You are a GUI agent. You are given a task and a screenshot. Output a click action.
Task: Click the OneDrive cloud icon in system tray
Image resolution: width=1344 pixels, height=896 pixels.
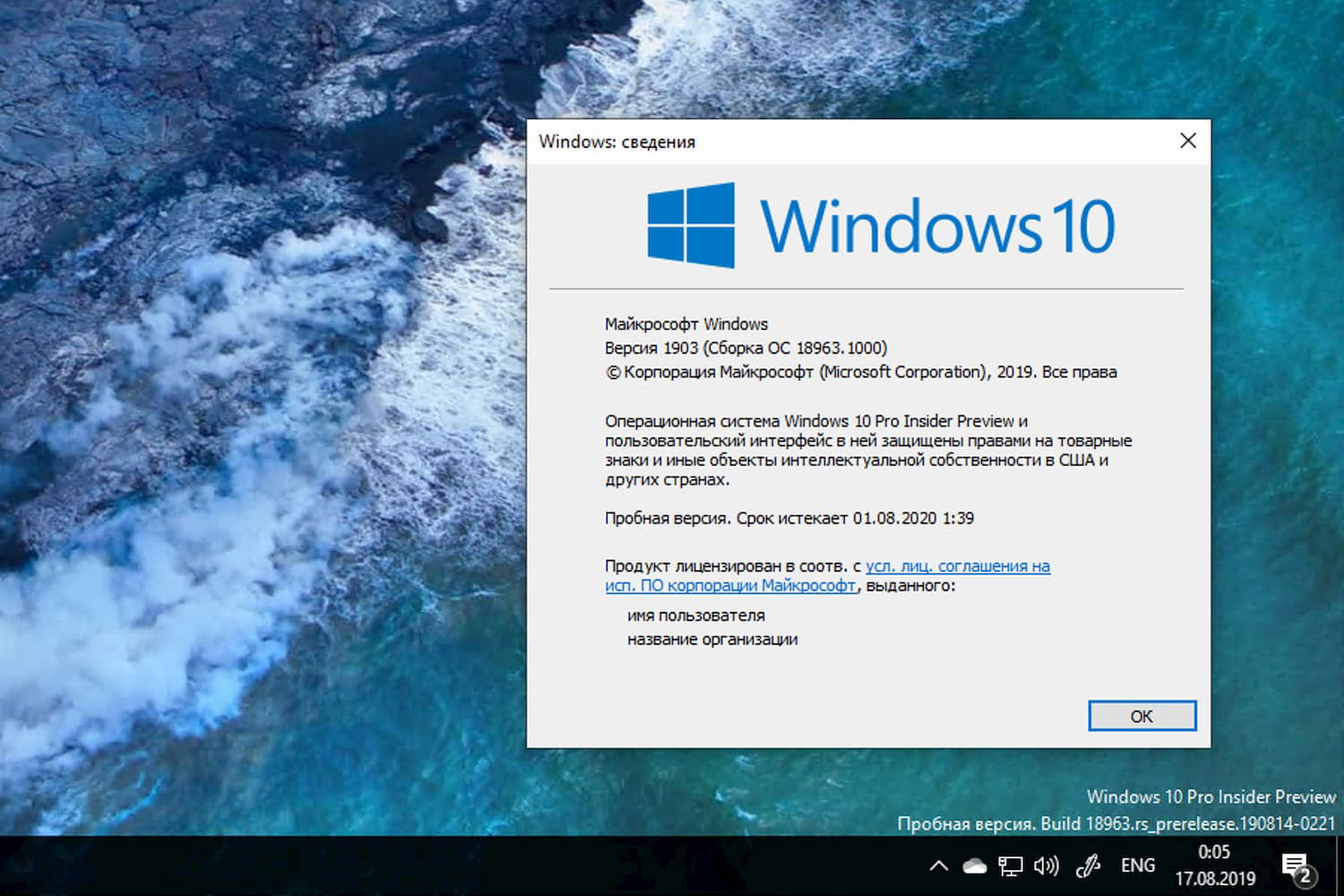point(972,866)
